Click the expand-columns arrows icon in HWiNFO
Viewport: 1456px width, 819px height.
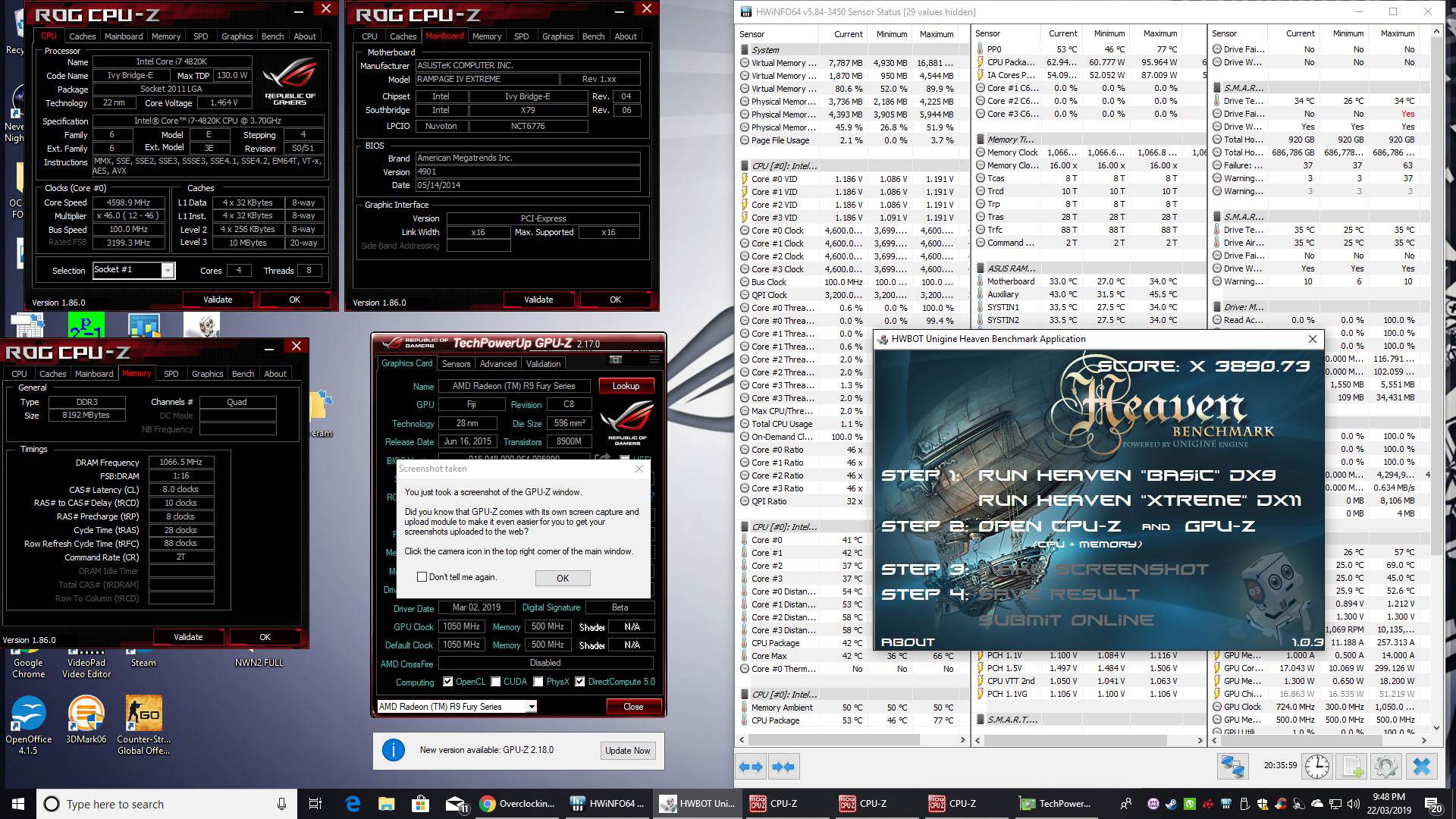(x=751, y=767)
